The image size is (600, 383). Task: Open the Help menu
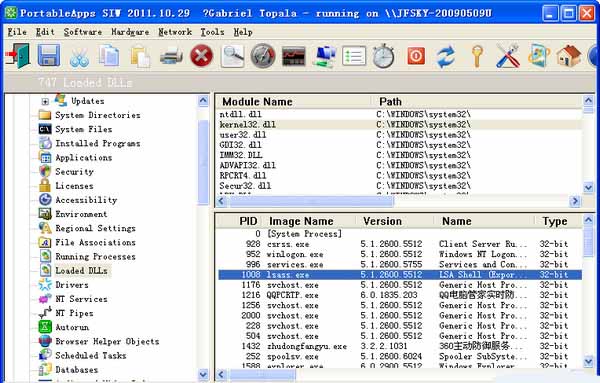[x=243, y=32]
